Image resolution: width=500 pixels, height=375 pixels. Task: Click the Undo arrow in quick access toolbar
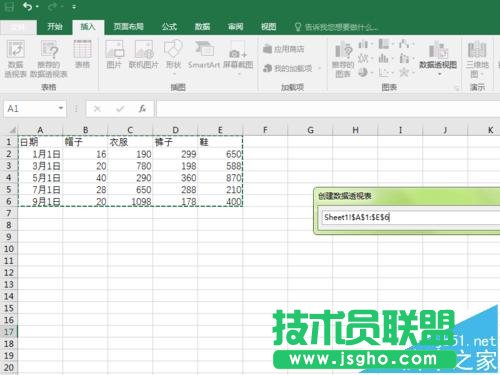[x=28, y=7]
